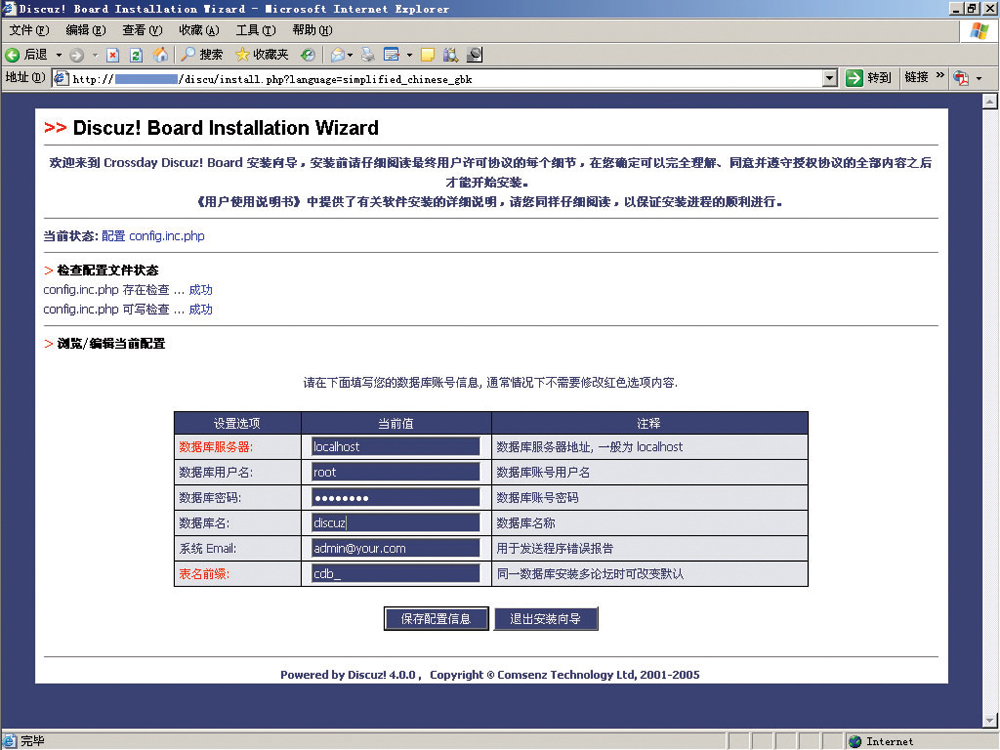Click the Mail envelope icon
Viewport: 1000px width, 750px height.
pos(338,55)
